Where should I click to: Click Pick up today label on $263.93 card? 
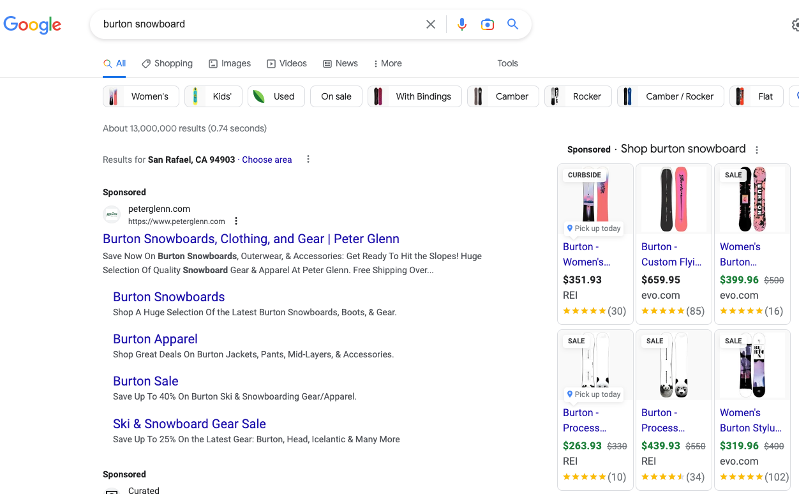(x=594, y=394)
